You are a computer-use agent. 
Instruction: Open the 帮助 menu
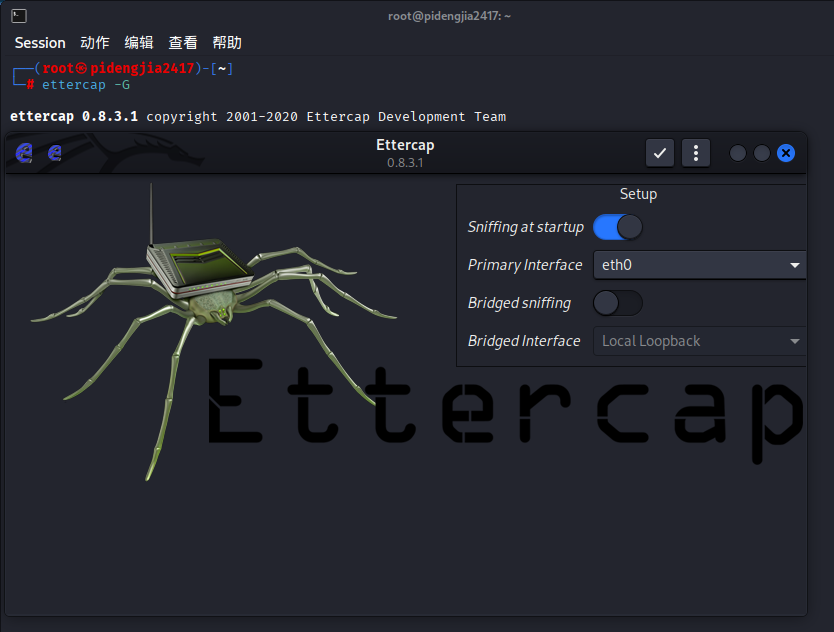227,43
